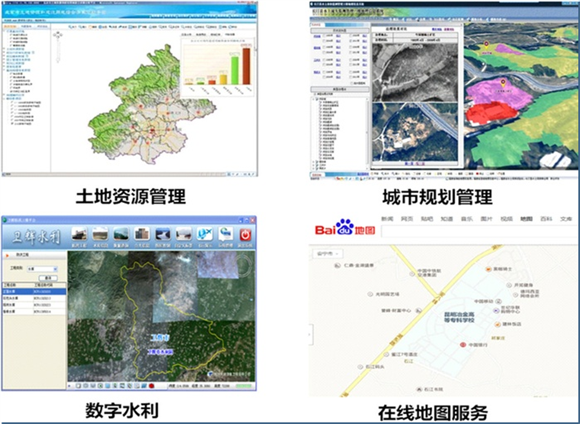Screen dimensions: 580x424
Task: Open the office building icon in 卫辉水利 toolbar
Action: tap(142, 234)
